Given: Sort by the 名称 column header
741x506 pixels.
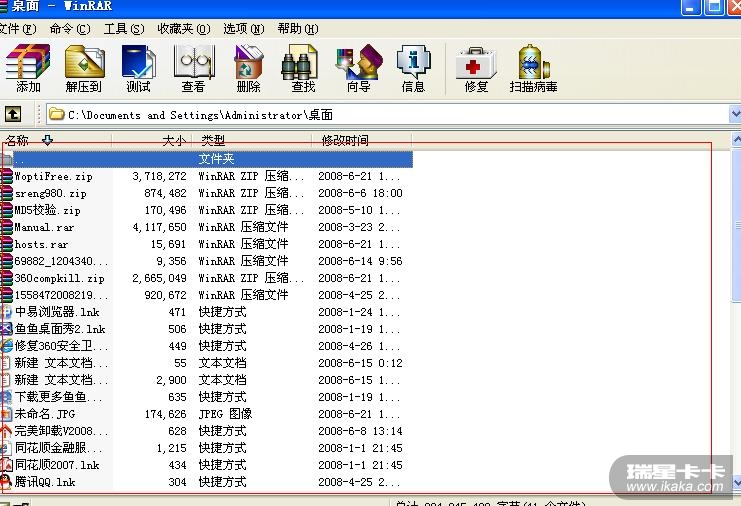Looking at the screenshot, I should point(56,140).
